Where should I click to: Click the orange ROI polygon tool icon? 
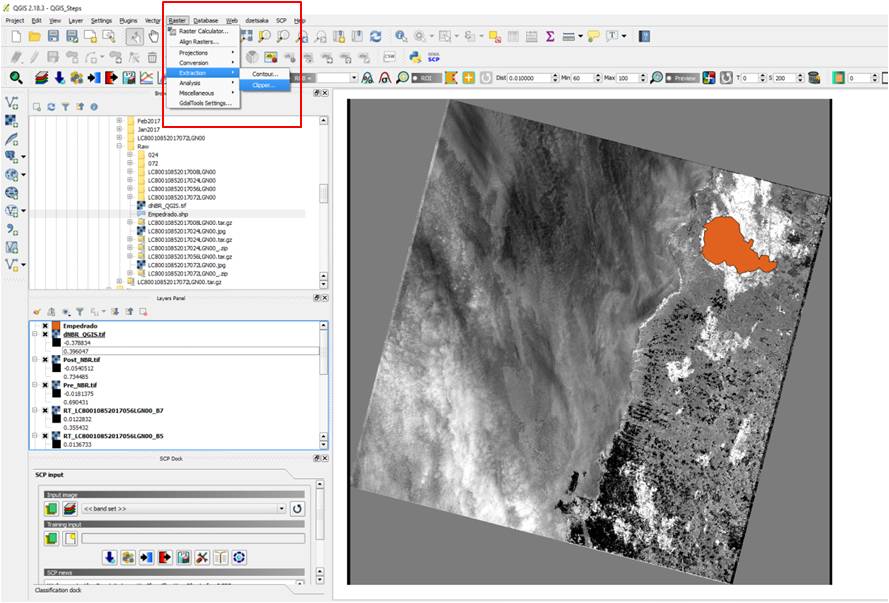coord(451,78)
